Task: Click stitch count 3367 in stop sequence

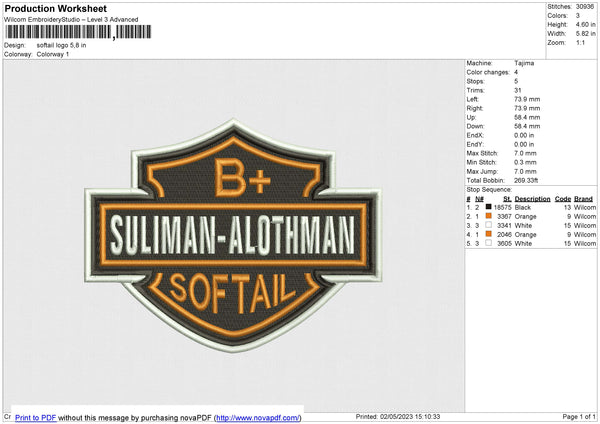Action: [504, 216]
